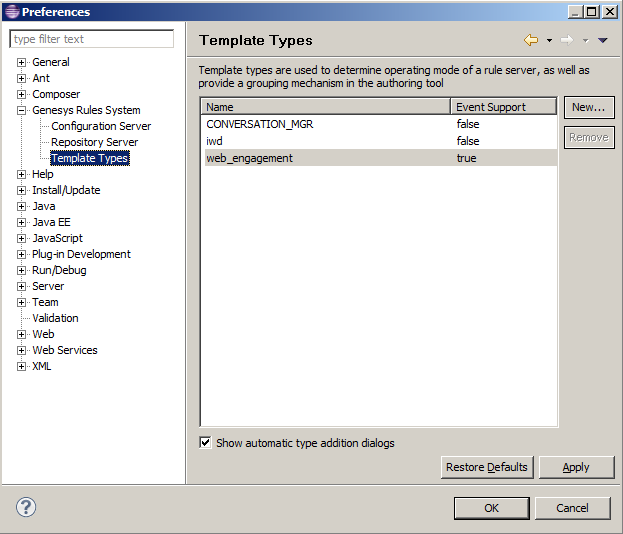Open the back history dropdown arrow
623x534 pixels.
549,40
